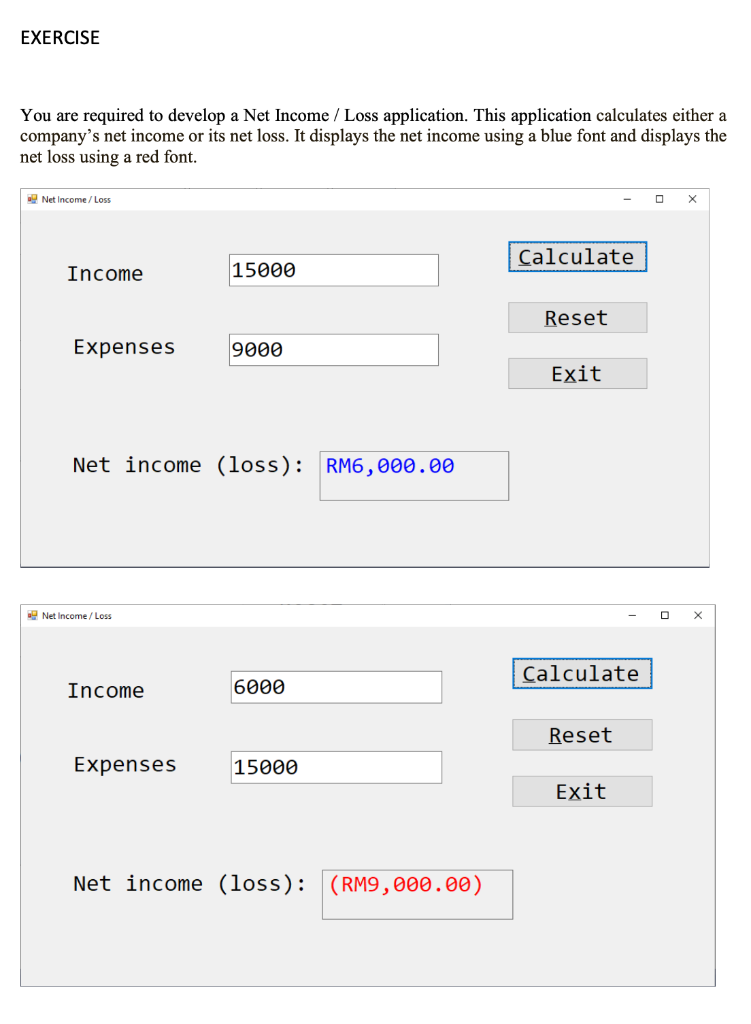Click the Expenses label beside the 15000 field
The height and width of the screenshot is (1024, 751).
125,764
